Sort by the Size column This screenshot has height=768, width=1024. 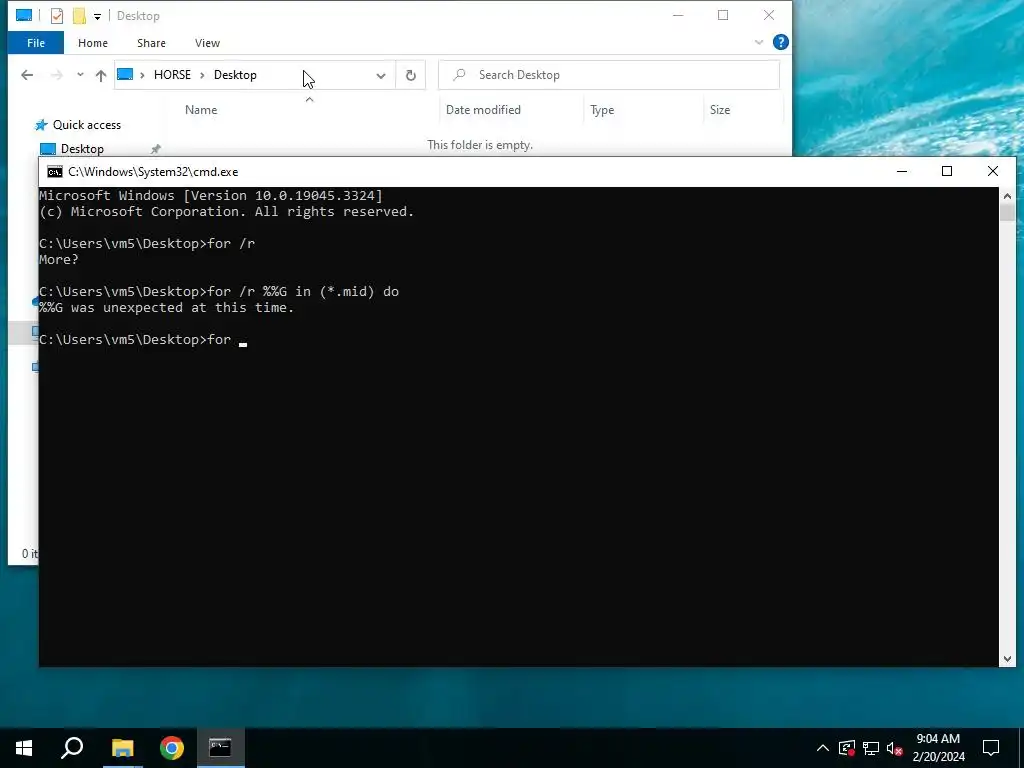pos(720,110)
